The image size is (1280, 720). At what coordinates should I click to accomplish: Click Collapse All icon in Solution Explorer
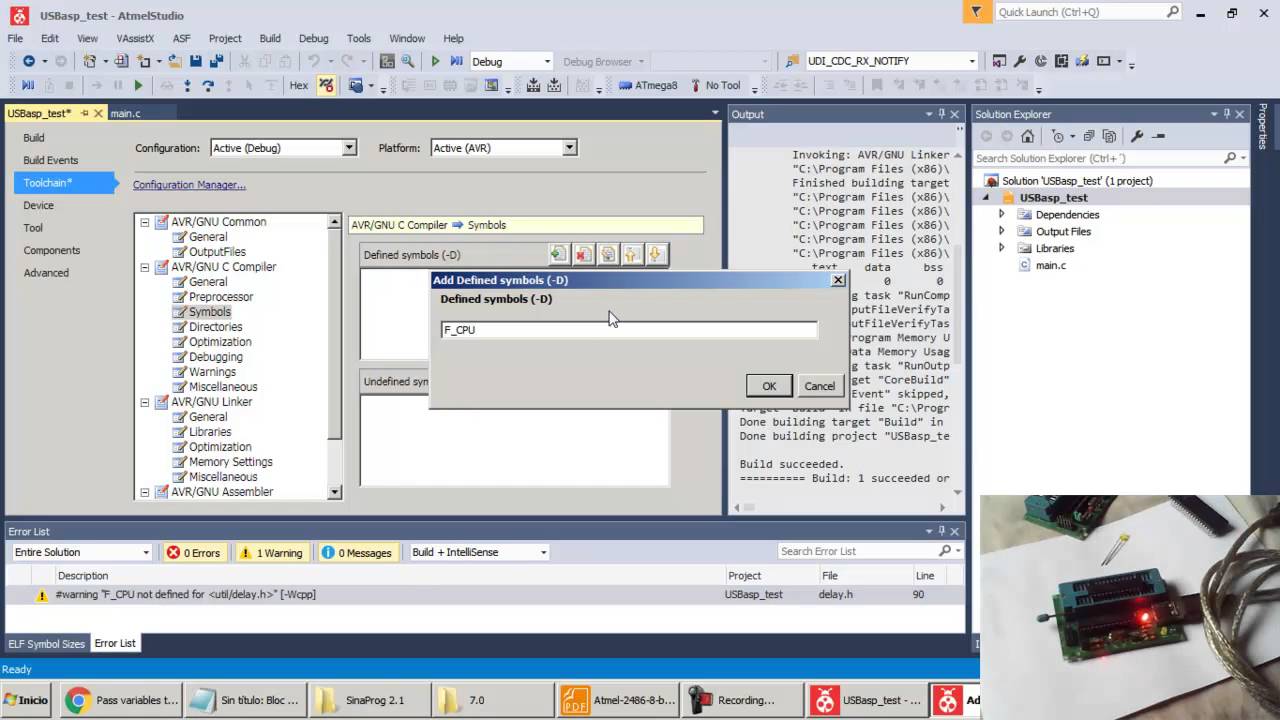(x=1089, y=136)
